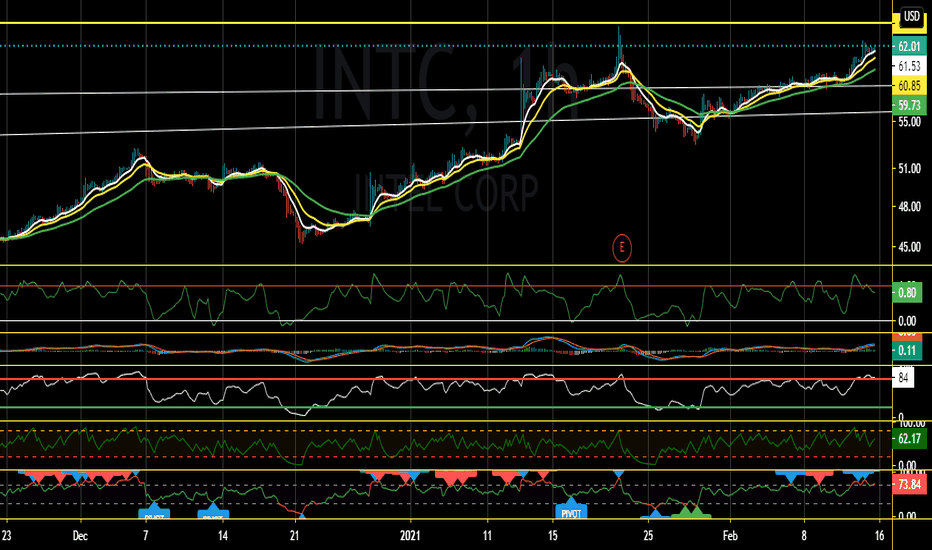Click the blue PIVOT marker near December 7
The image size is (932, 550).
coord(154,513)
